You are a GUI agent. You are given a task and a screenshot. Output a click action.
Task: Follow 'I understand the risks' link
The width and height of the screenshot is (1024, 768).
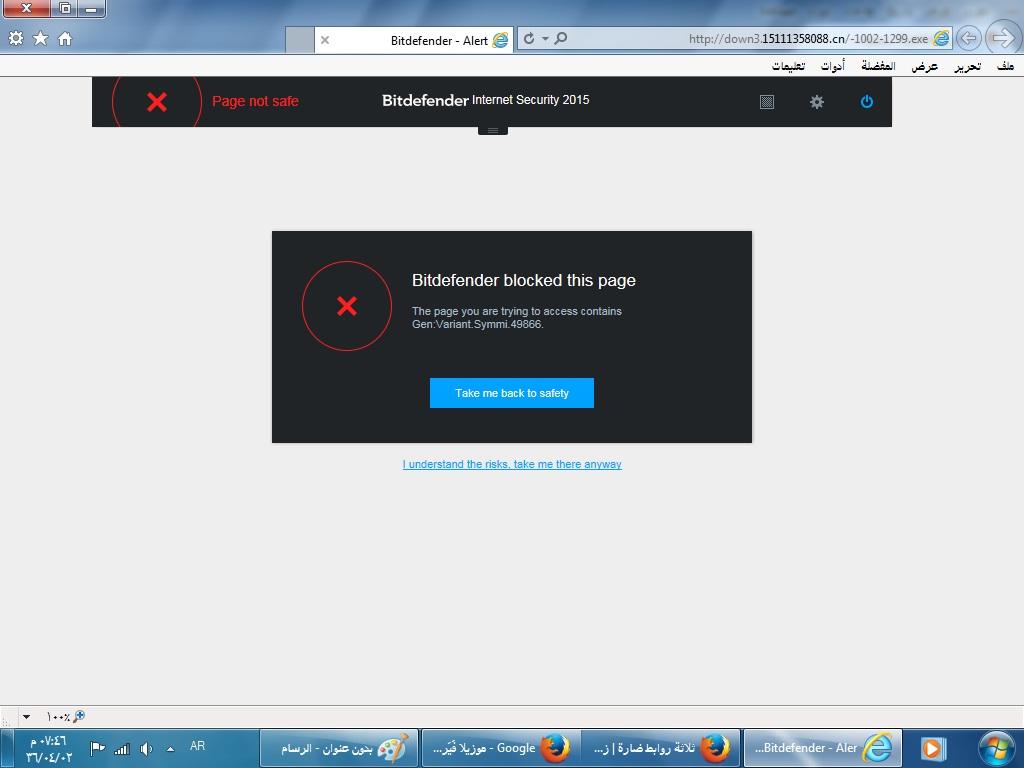(512, 464)
